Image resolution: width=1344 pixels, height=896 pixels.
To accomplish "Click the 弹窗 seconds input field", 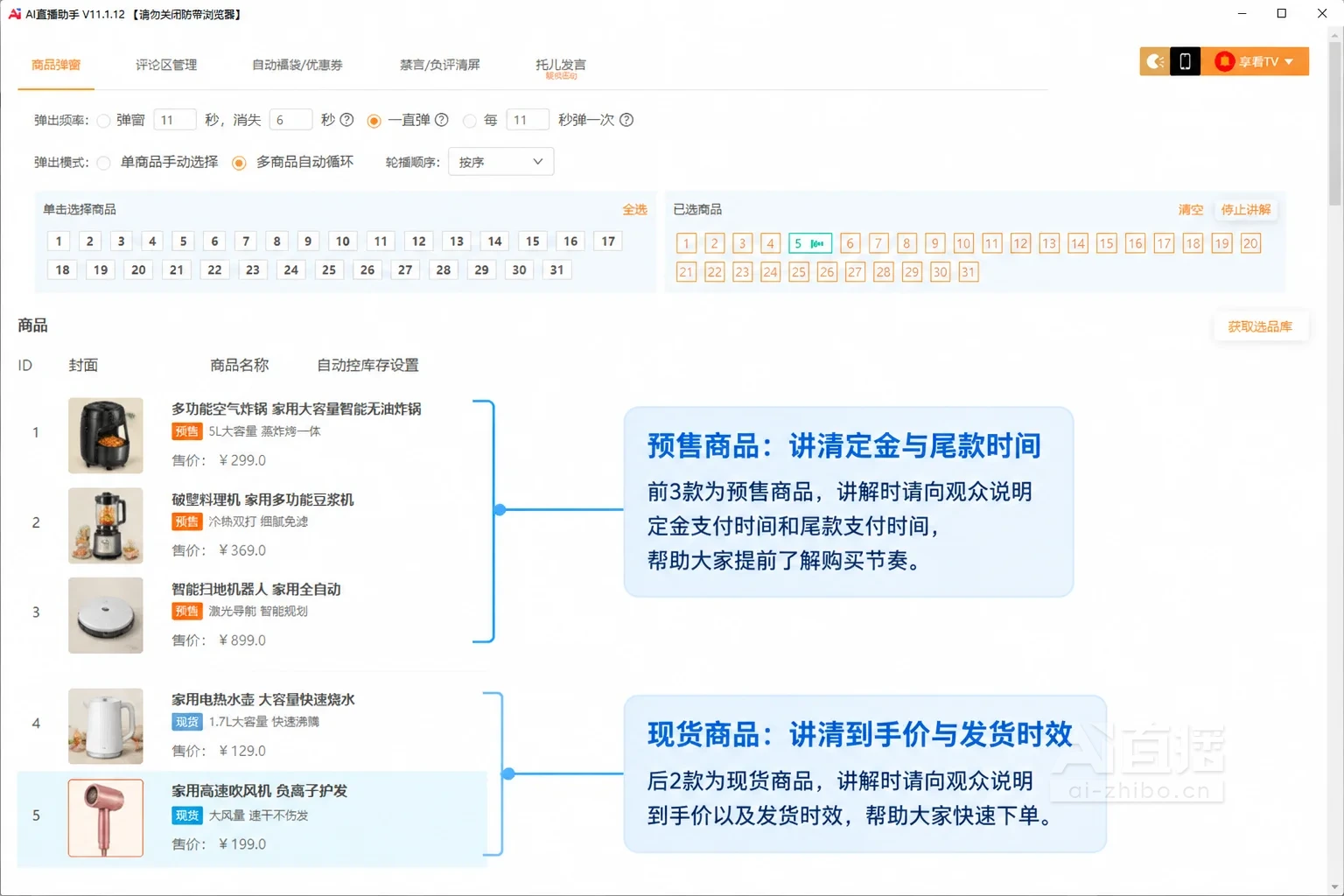I will (174, 120).
